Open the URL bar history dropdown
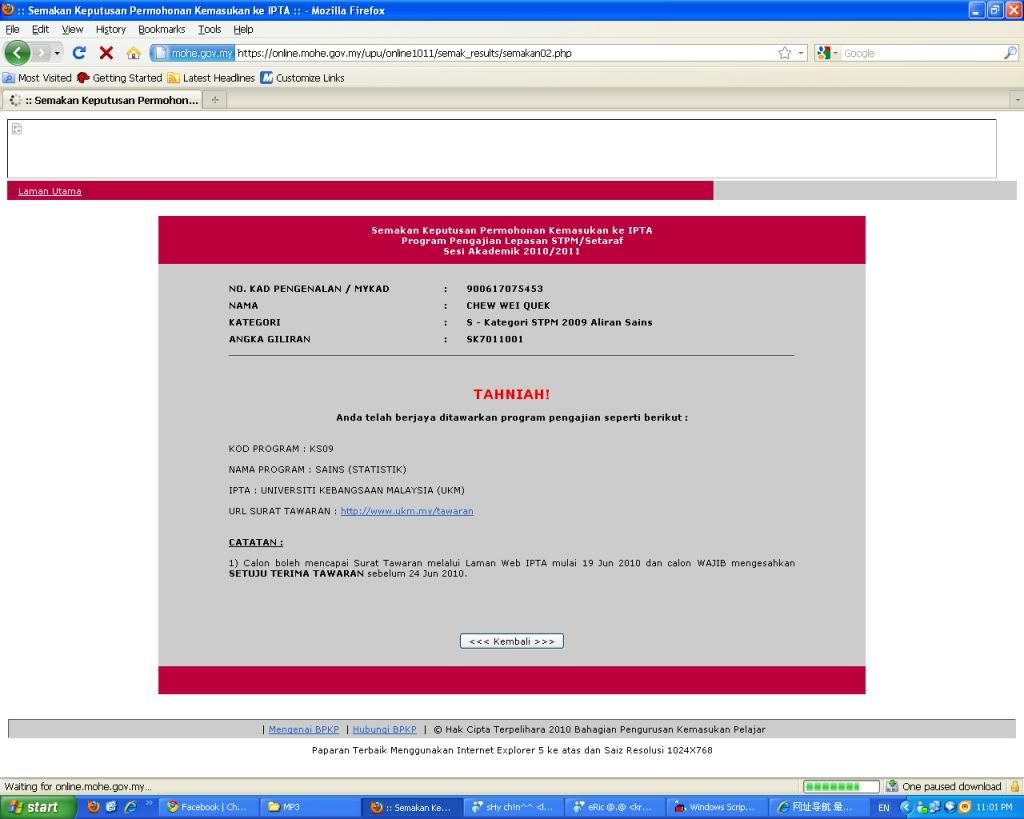This screenshot has width=1024, height=819. pos(801,53)
